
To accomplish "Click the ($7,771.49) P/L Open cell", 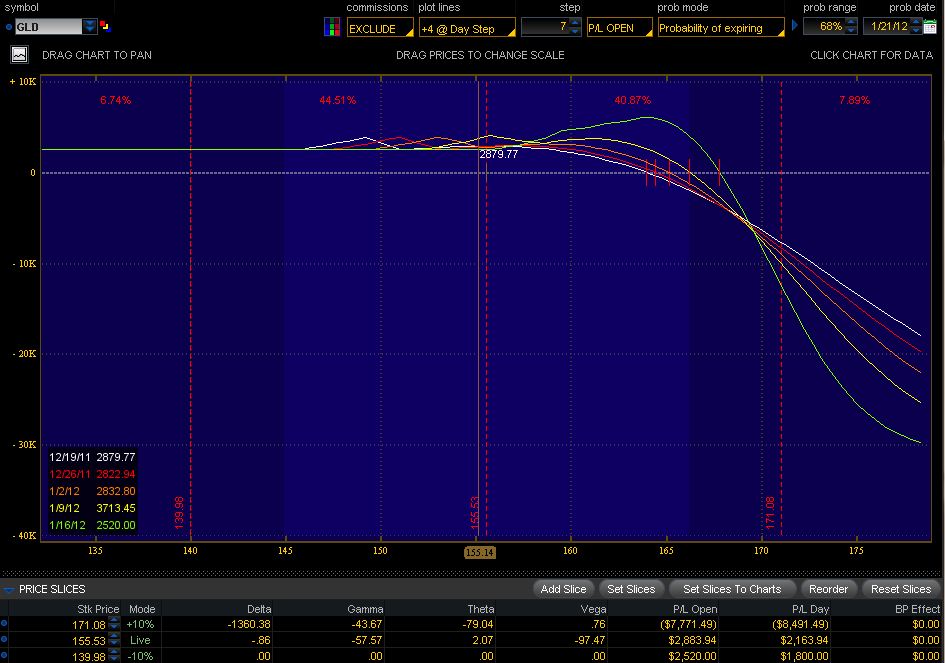I will pyautogui.click(x=688, y=624).
